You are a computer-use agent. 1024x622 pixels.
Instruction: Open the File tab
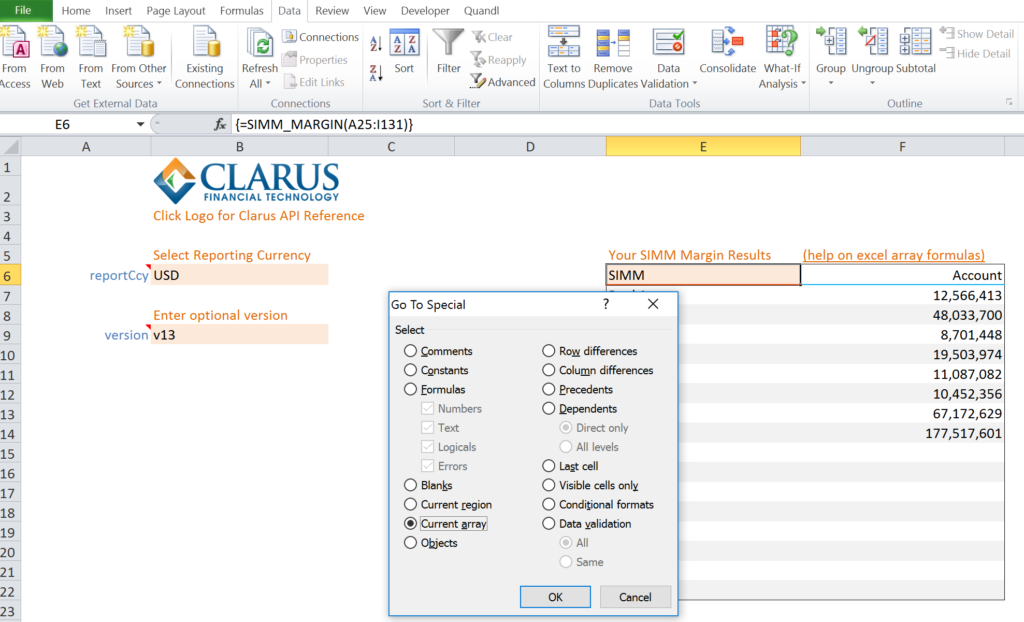pos(24,10)
